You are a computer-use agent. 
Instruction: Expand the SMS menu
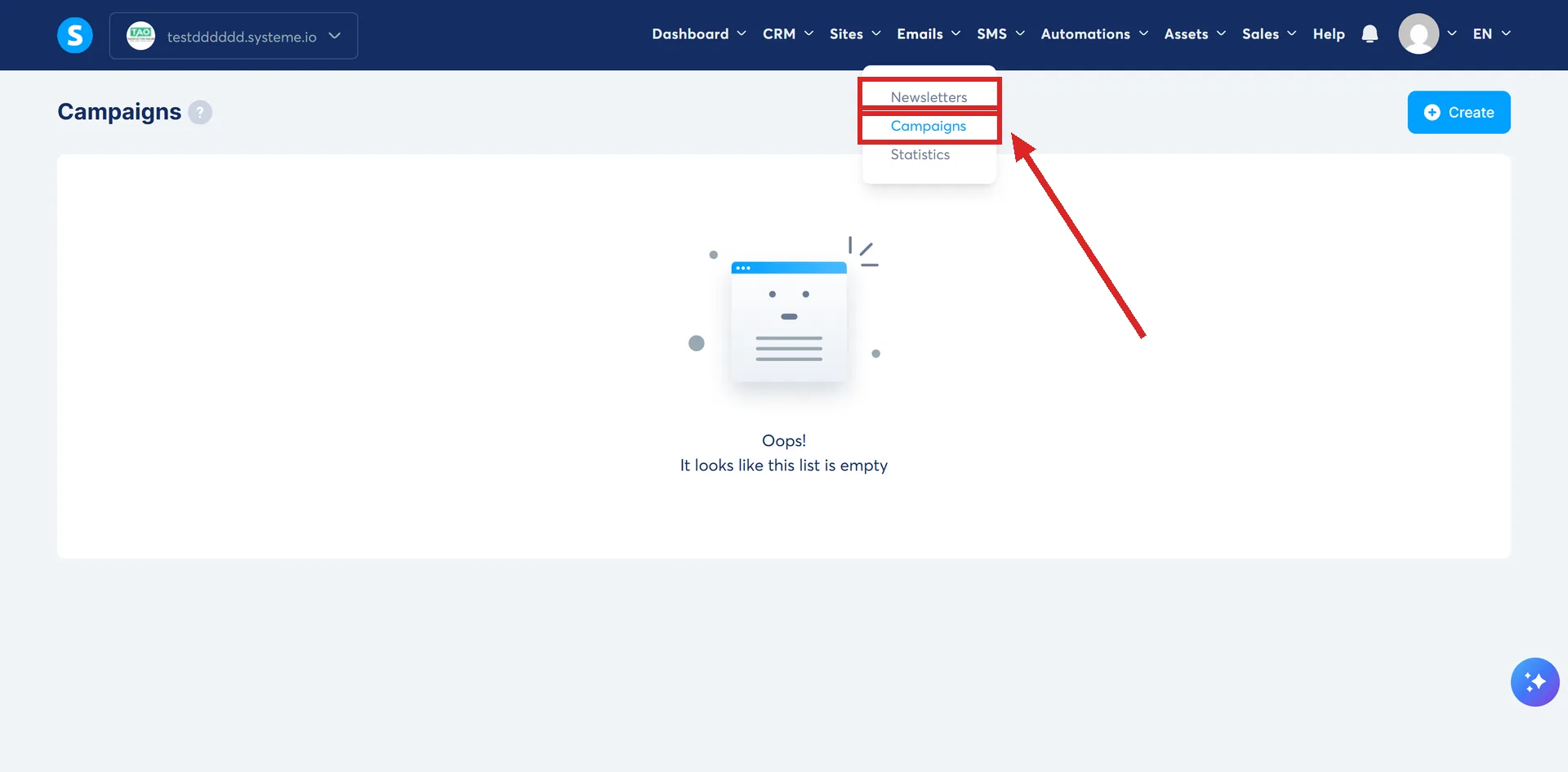click(x=1000, y=33)
